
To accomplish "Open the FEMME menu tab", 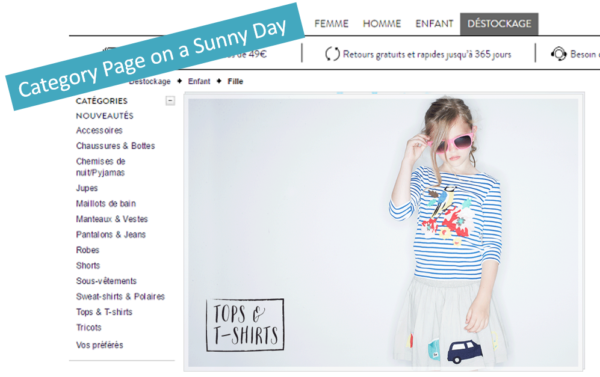I will pyautogui.click(x=331, y=24).
